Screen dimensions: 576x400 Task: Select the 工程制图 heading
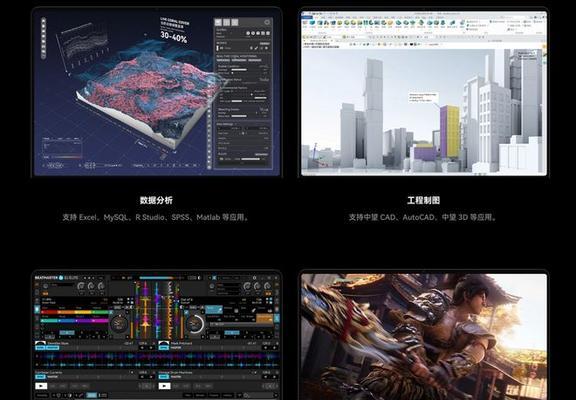423,200
